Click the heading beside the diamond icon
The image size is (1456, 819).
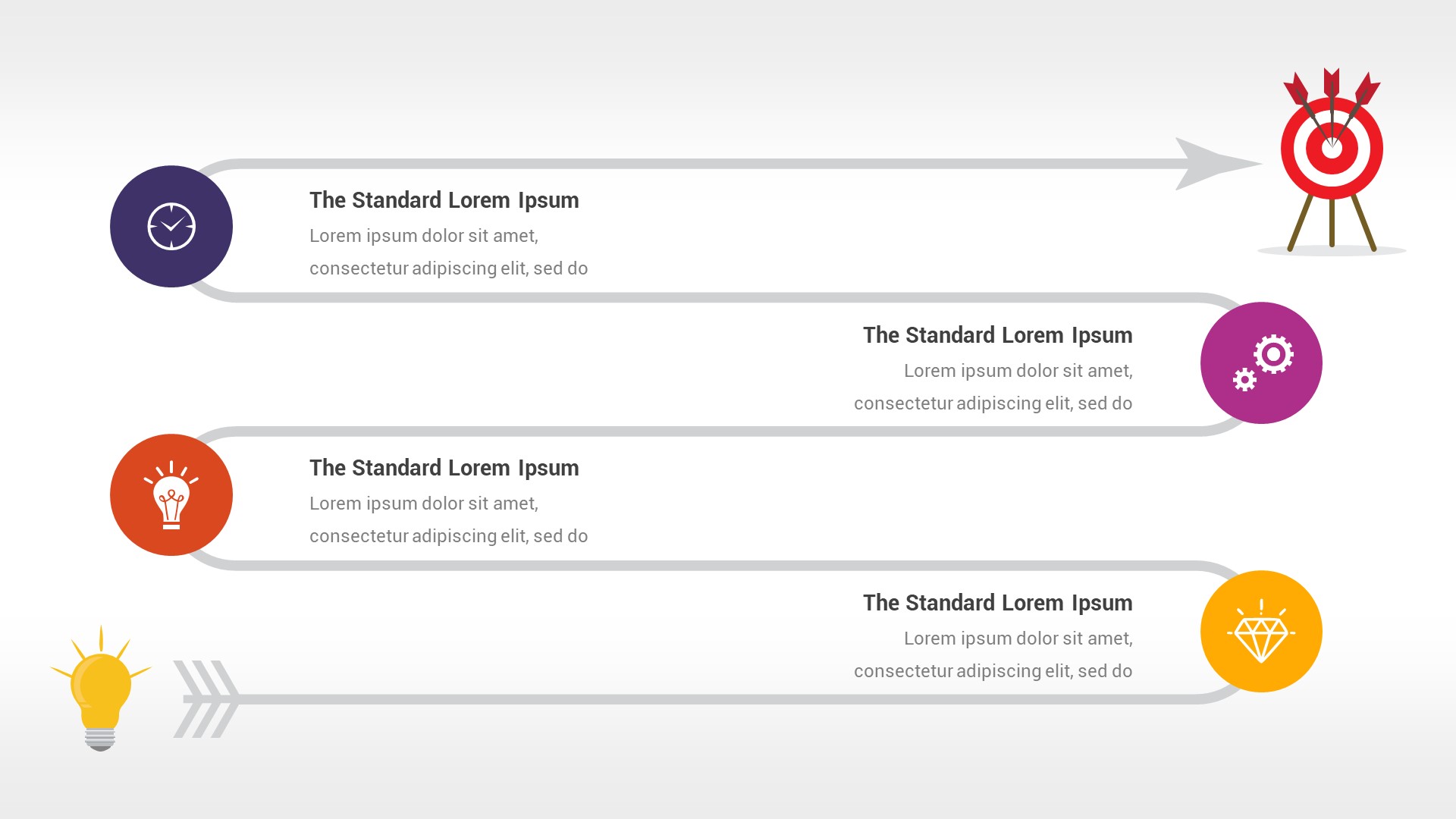tap(997, 603)
